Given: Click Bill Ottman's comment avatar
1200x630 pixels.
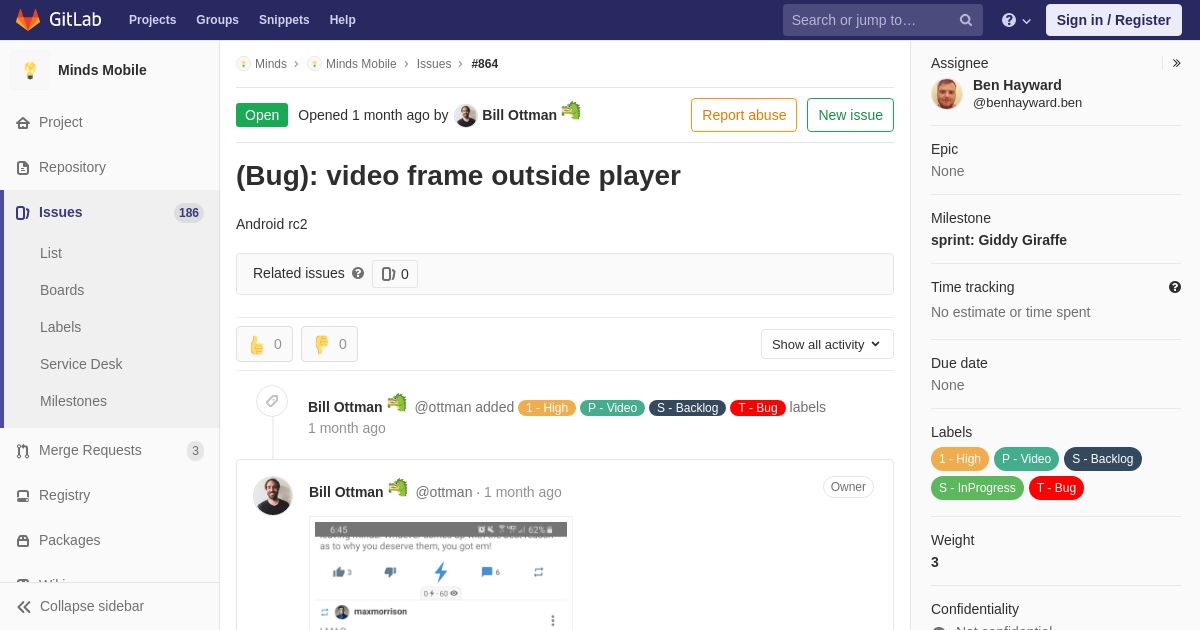Looking at the screenshot, I should [x=272, y=495].
